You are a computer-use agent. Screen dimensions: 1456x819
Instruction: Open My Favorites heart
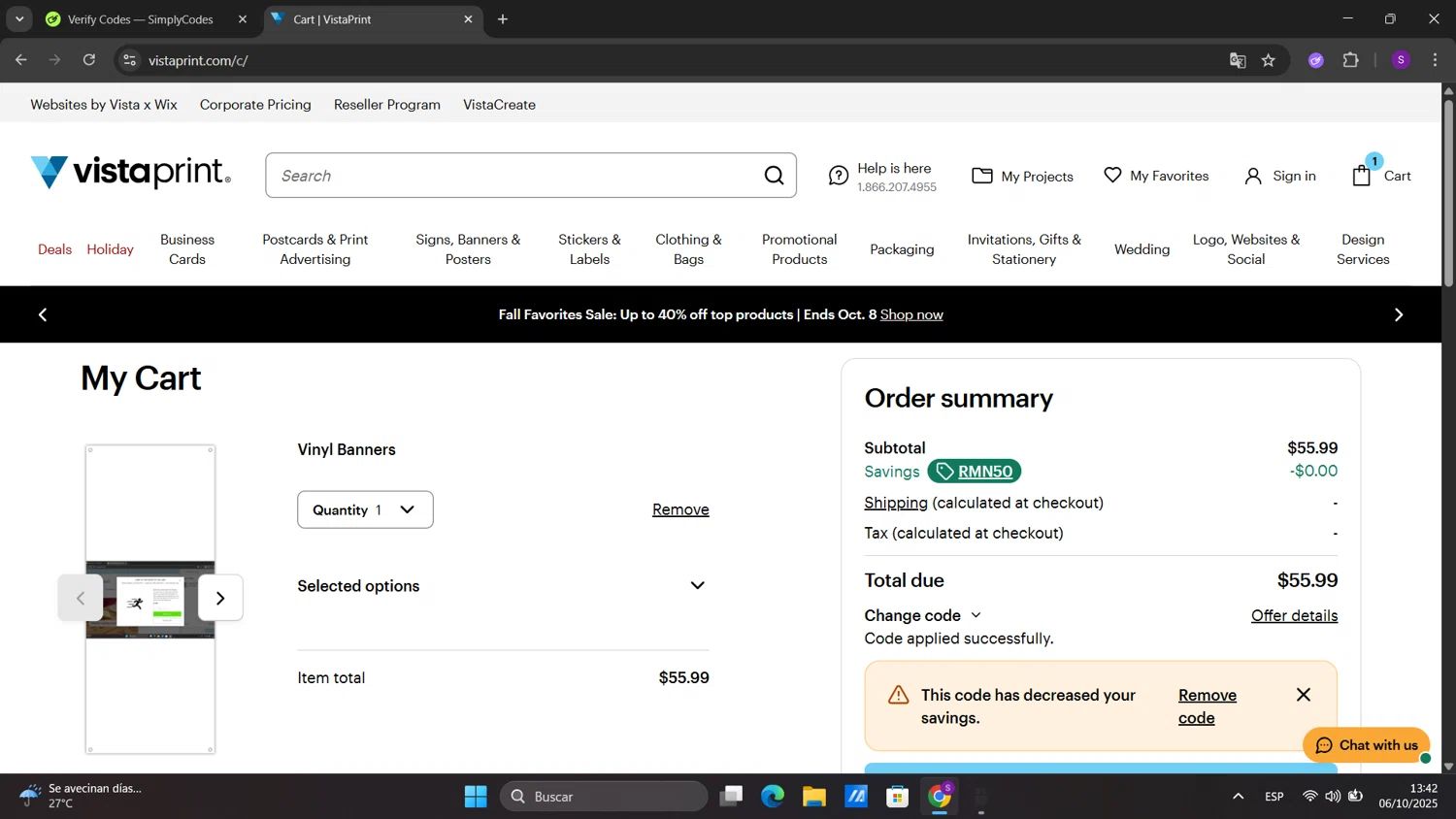point(1156,176)
